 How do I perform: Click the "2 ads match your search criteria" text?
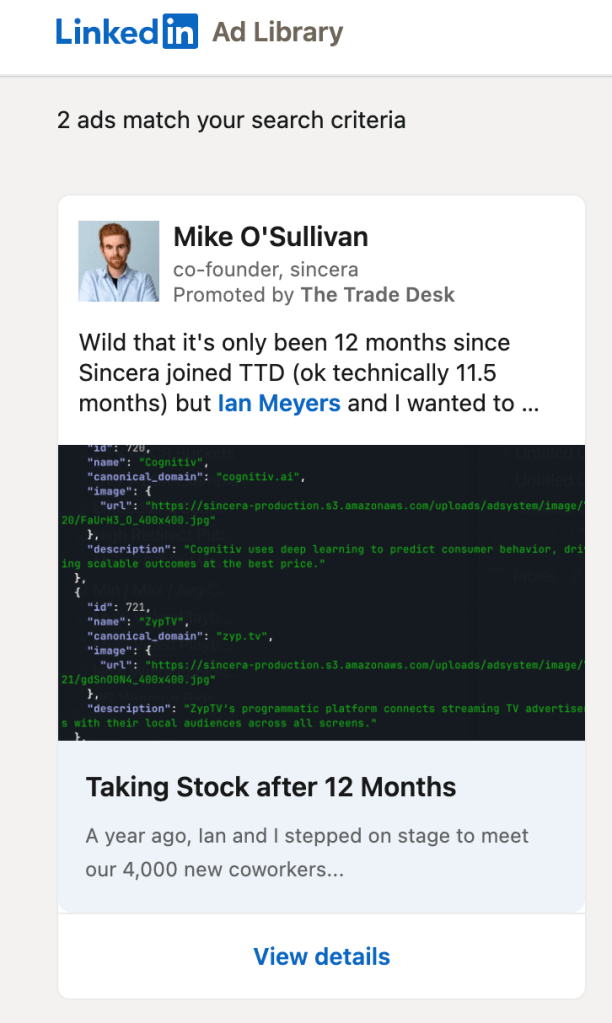[231, 120]
